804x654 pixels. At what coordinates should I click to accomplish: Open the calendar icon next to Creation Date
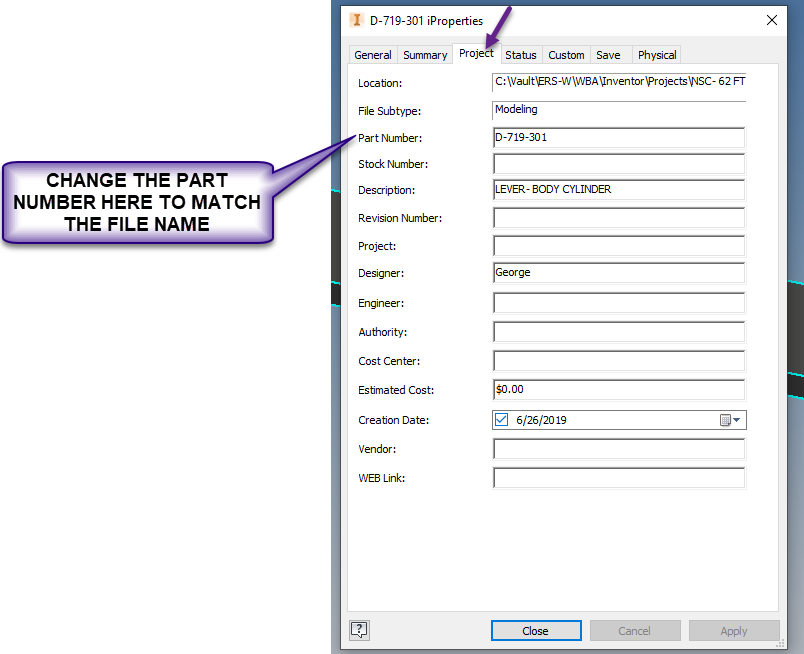click(726, 420)
